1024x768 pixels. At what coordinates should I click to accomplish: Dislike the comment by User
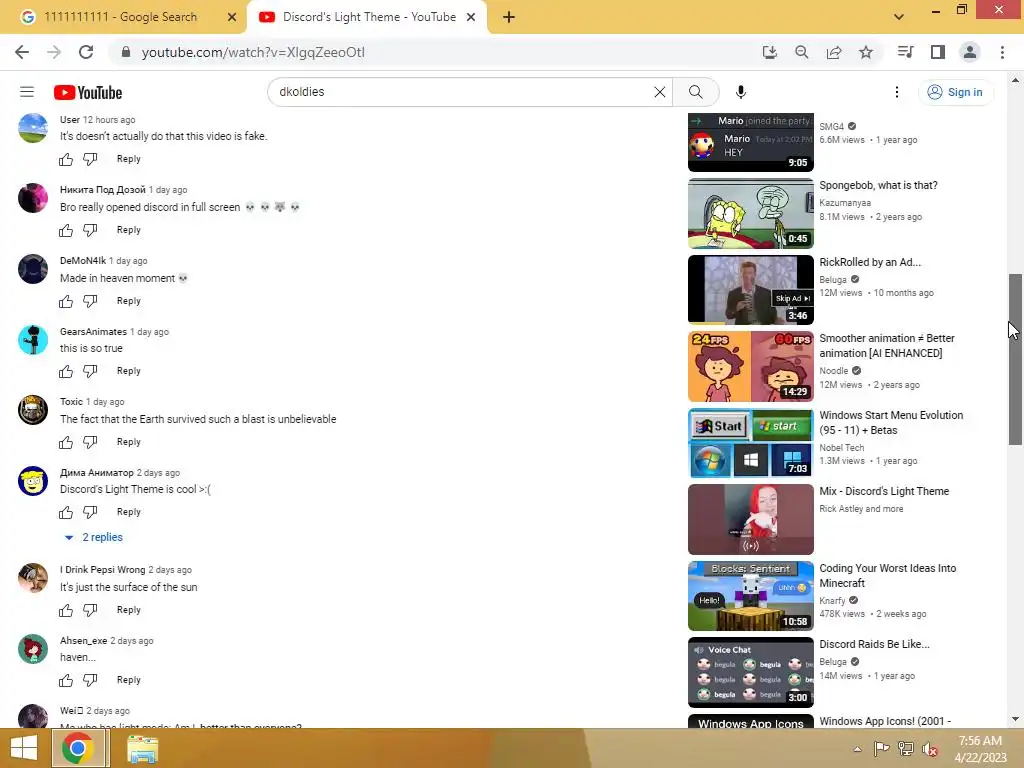click(x=90, y=159)
